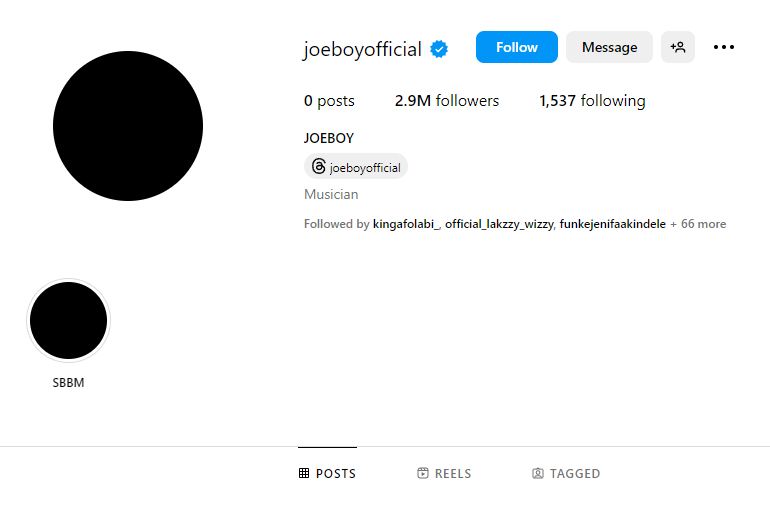Follow the joeboyofficial account

tap(516, 47)
